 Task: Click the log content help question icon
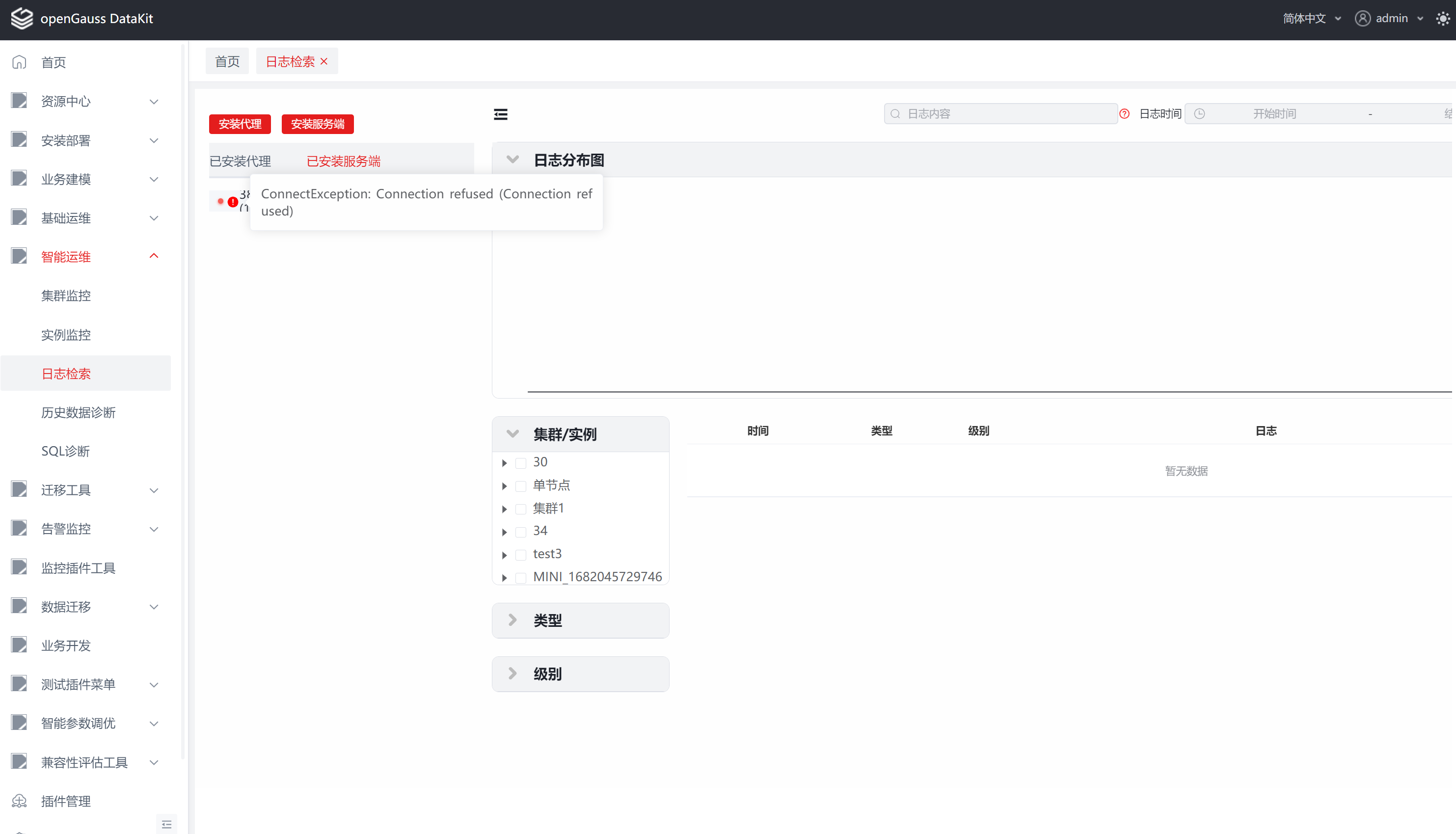1124,114
